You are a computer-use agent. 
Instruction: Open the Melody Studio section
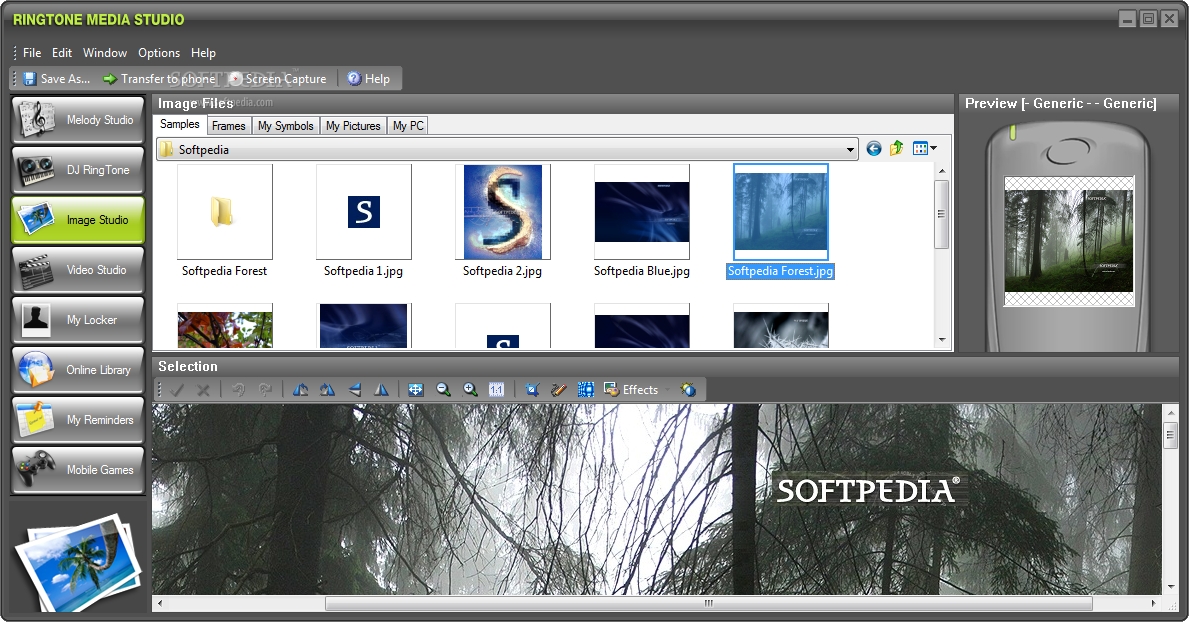coord(77,120)
